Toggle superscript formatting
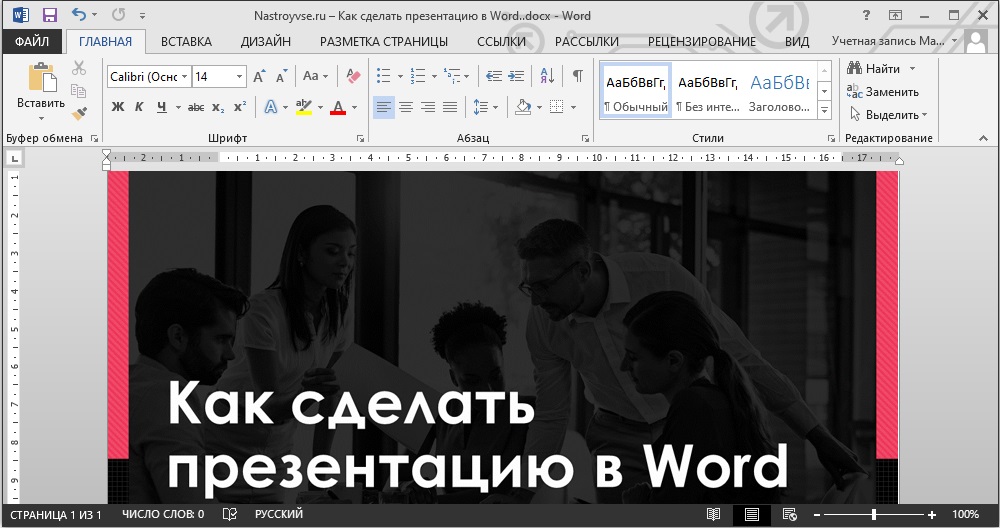Image resolution: width=1000 pixels, height=528 pixels. (x=240, y=107)
